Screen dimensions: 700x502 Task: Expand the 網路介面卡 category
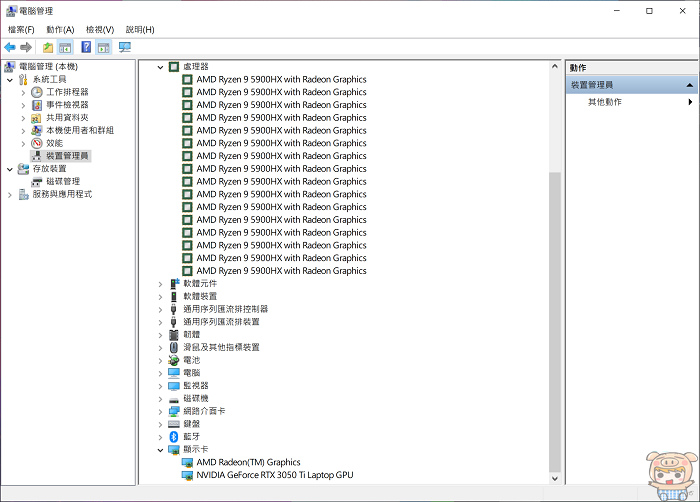(x=160, y=411)
